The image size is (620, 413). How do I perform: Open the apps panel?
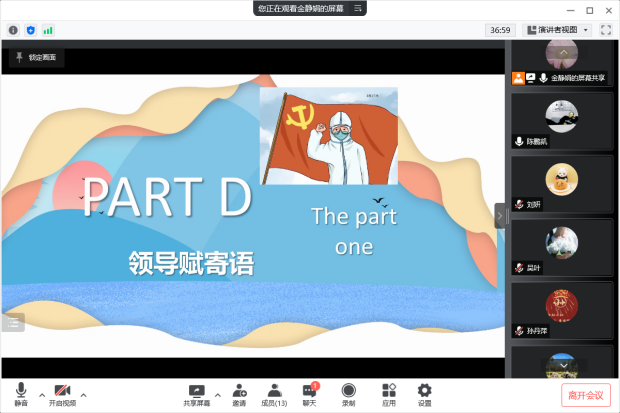pos(389,394)
